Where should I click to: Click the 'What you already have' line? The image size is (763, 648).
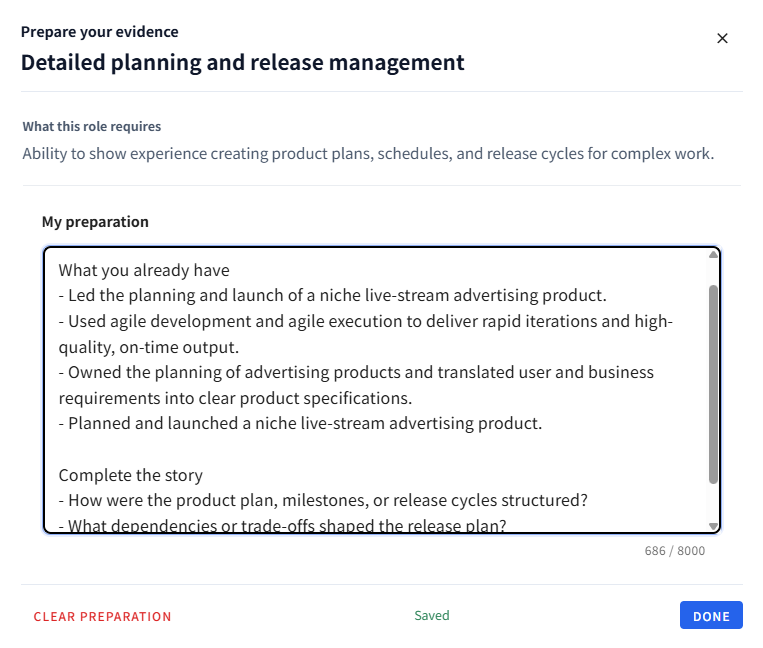144,270
